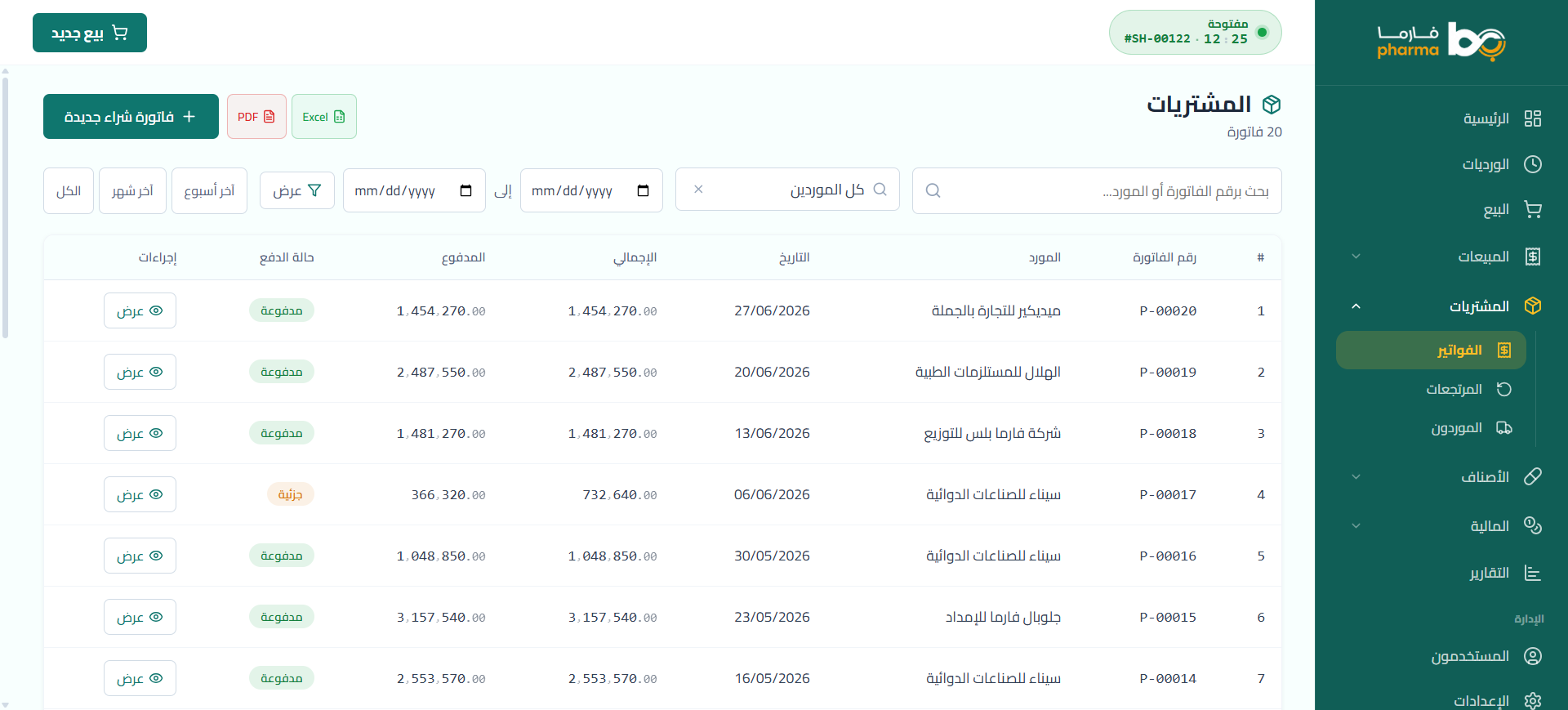Filter invoices by آخر أسبوع
This screenshot has width=1568, height=710.
pyautogui.click(x=209, y=190)
